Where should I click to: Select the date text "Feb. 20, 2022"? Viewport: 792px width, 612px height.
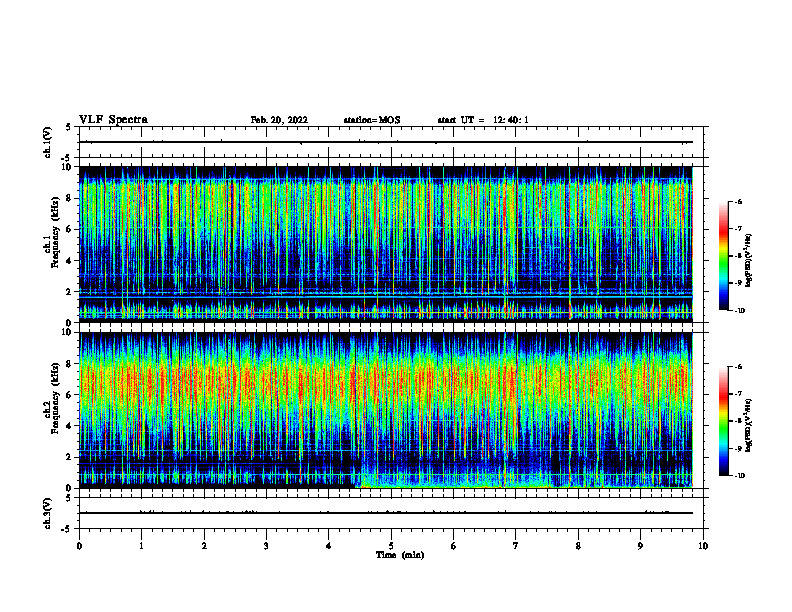pos(279,120)
